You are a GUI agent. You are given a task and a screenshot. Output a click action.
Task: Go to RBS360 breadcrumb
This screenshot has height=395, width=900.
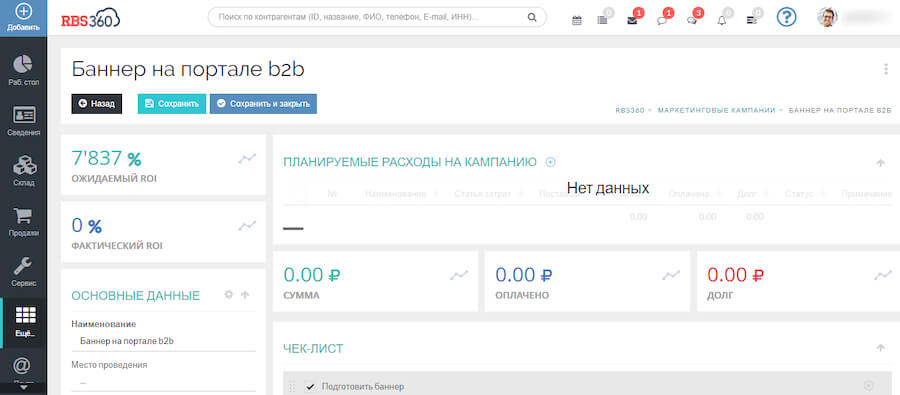click(x=630, y=110)
